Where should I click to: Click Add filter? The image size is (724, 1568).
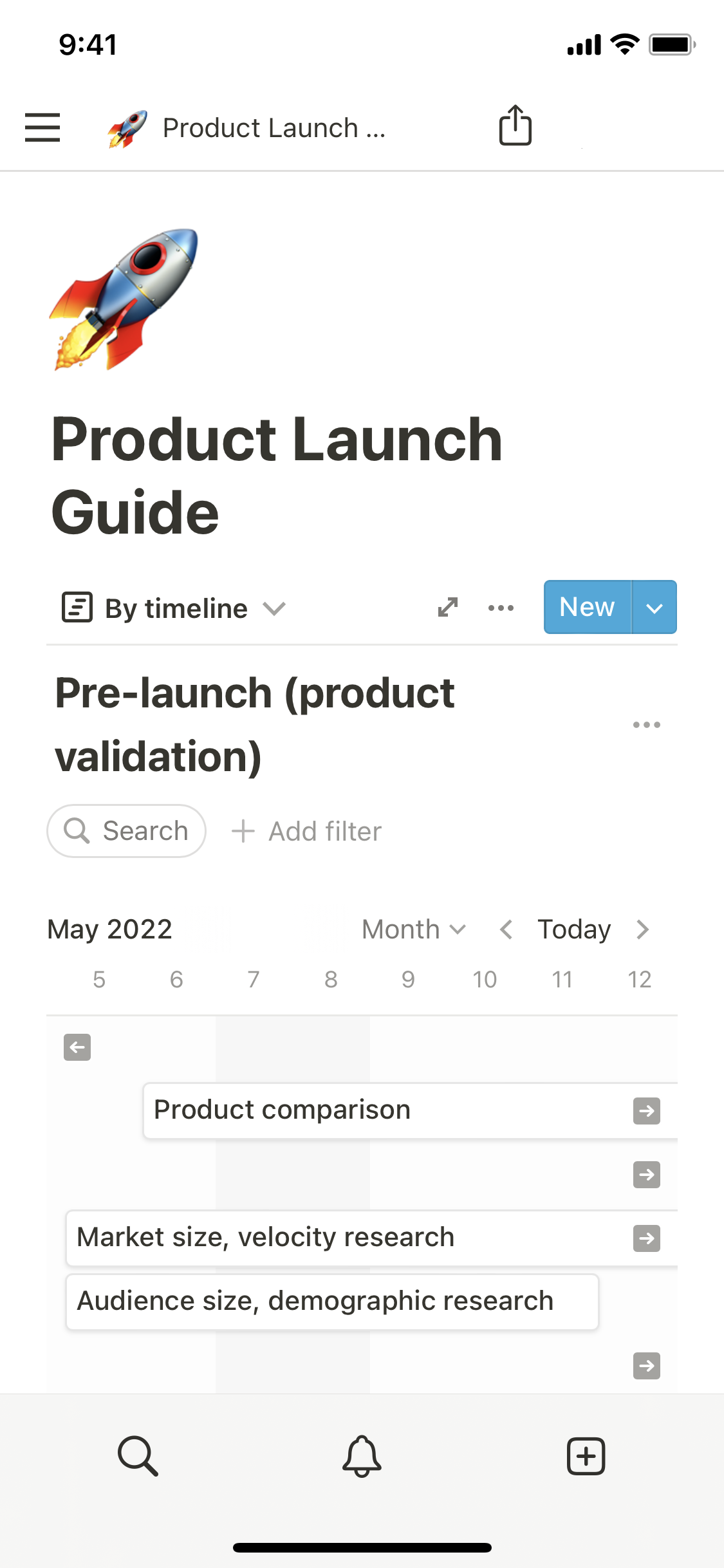click(307, 831)
